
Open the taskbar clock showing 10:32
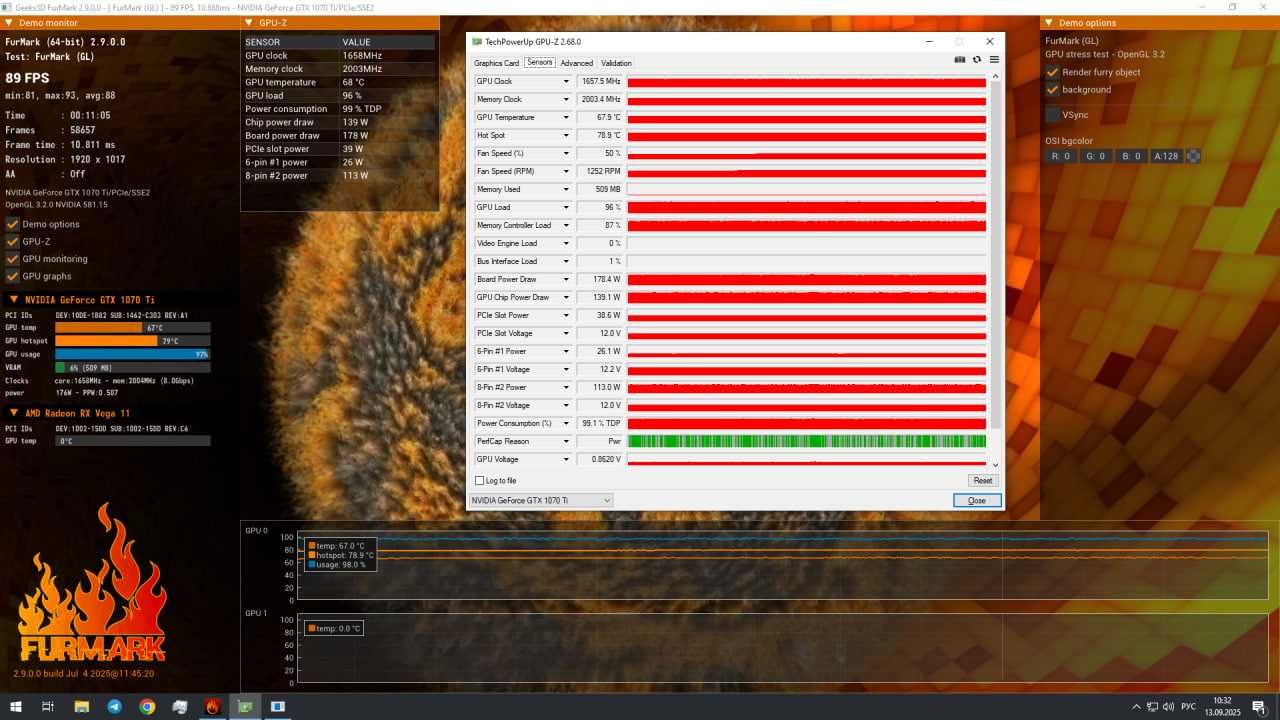1222,706
